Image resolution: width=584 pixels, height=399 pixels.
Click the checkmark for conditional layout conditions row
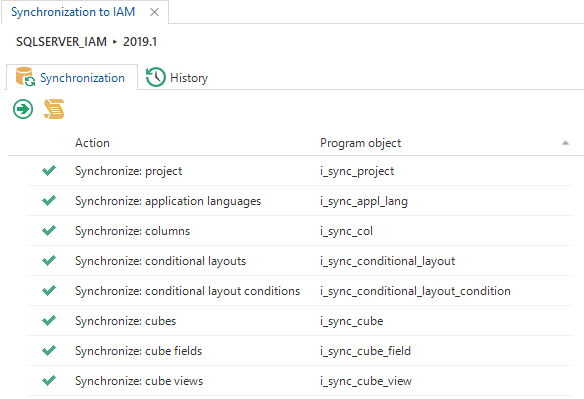pyautogui.click(x=49, y=290)
